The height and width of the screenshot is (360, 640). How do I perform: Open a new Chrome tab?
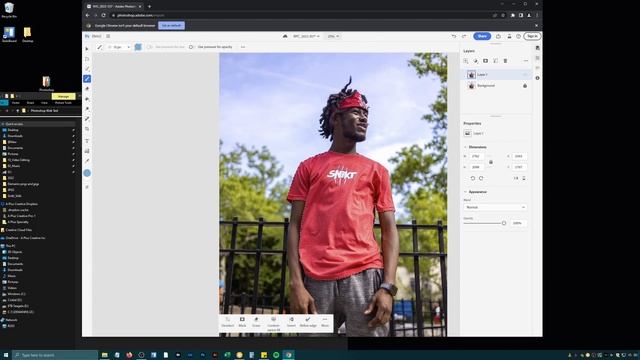[x=149, y=7]
